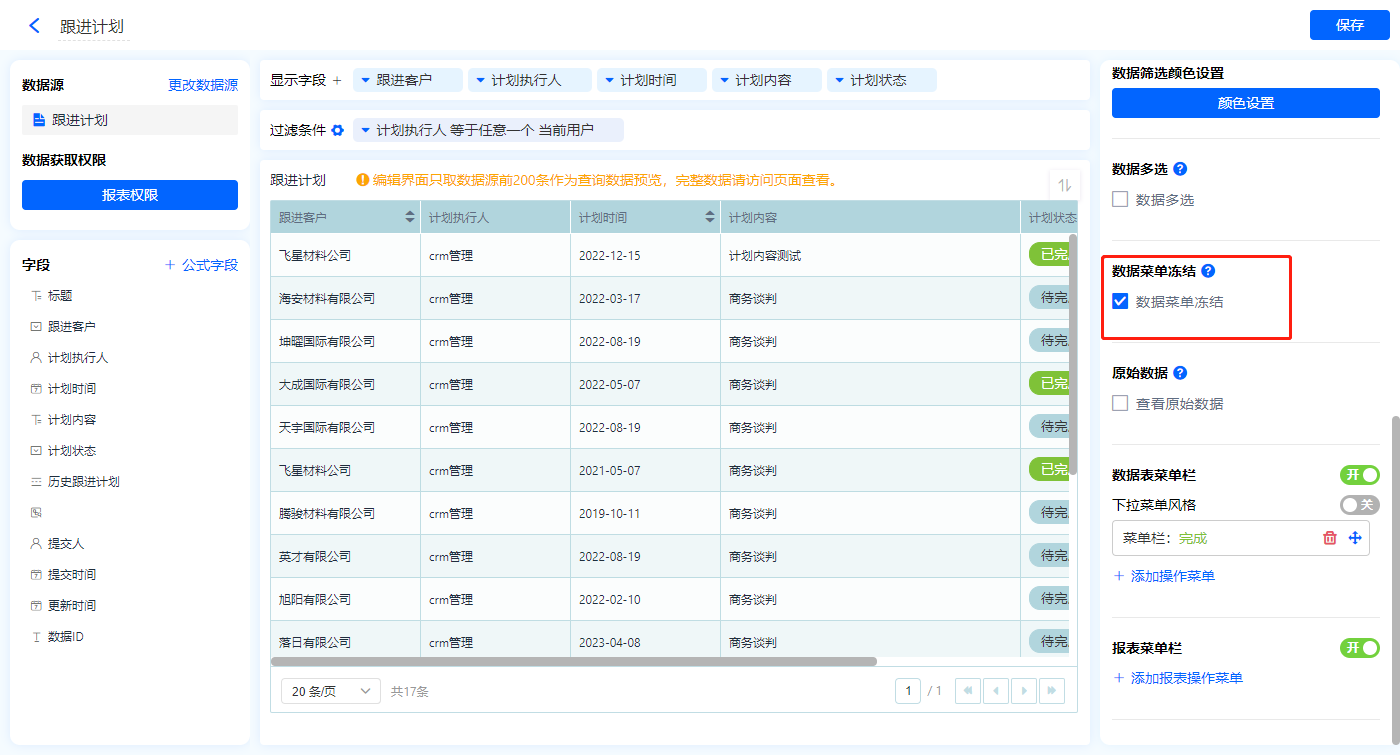This screenshot has width=1400, height=755.
Task: Click the back arrow beside 跟进计划
Action: (x=35, y=26)
